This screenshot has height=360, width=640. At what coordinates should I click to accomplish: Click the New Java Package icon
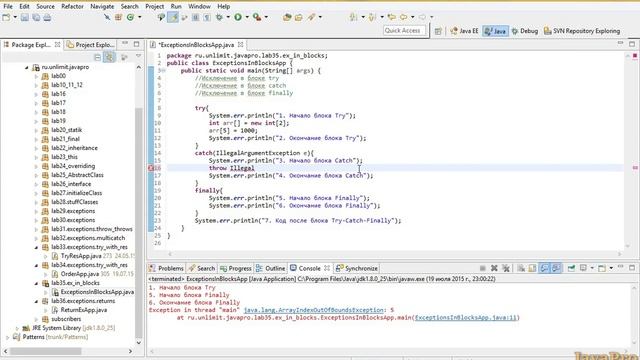coord(118,17)
